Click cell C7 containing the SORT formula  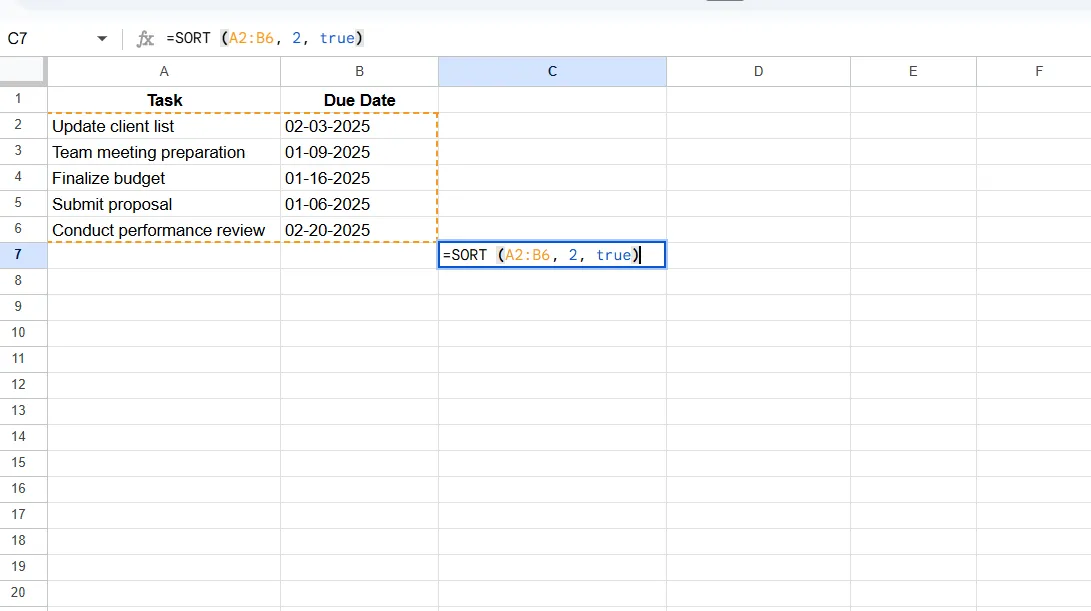pos(552,255)
